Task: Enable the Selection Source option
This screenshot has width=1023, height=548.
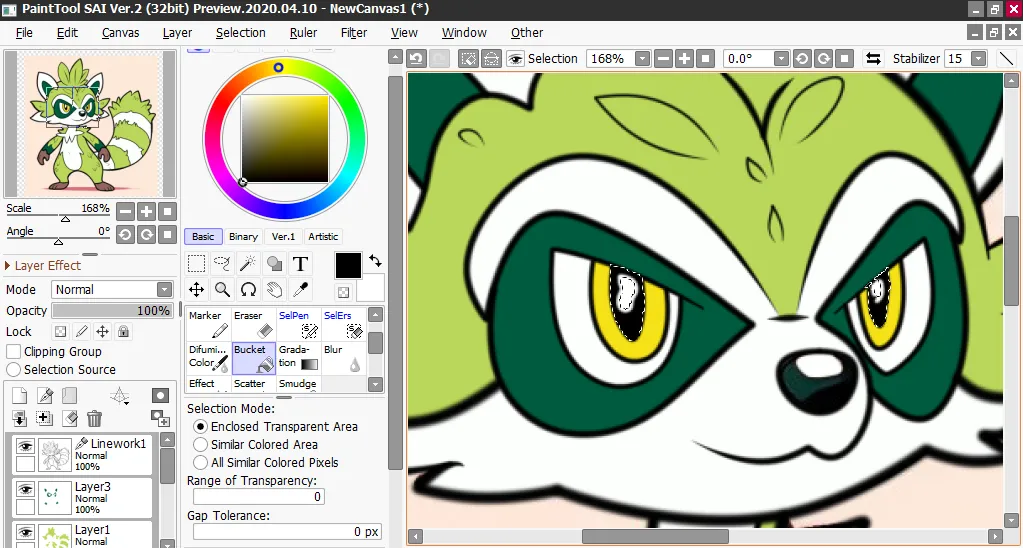Action: pos(13,370)
